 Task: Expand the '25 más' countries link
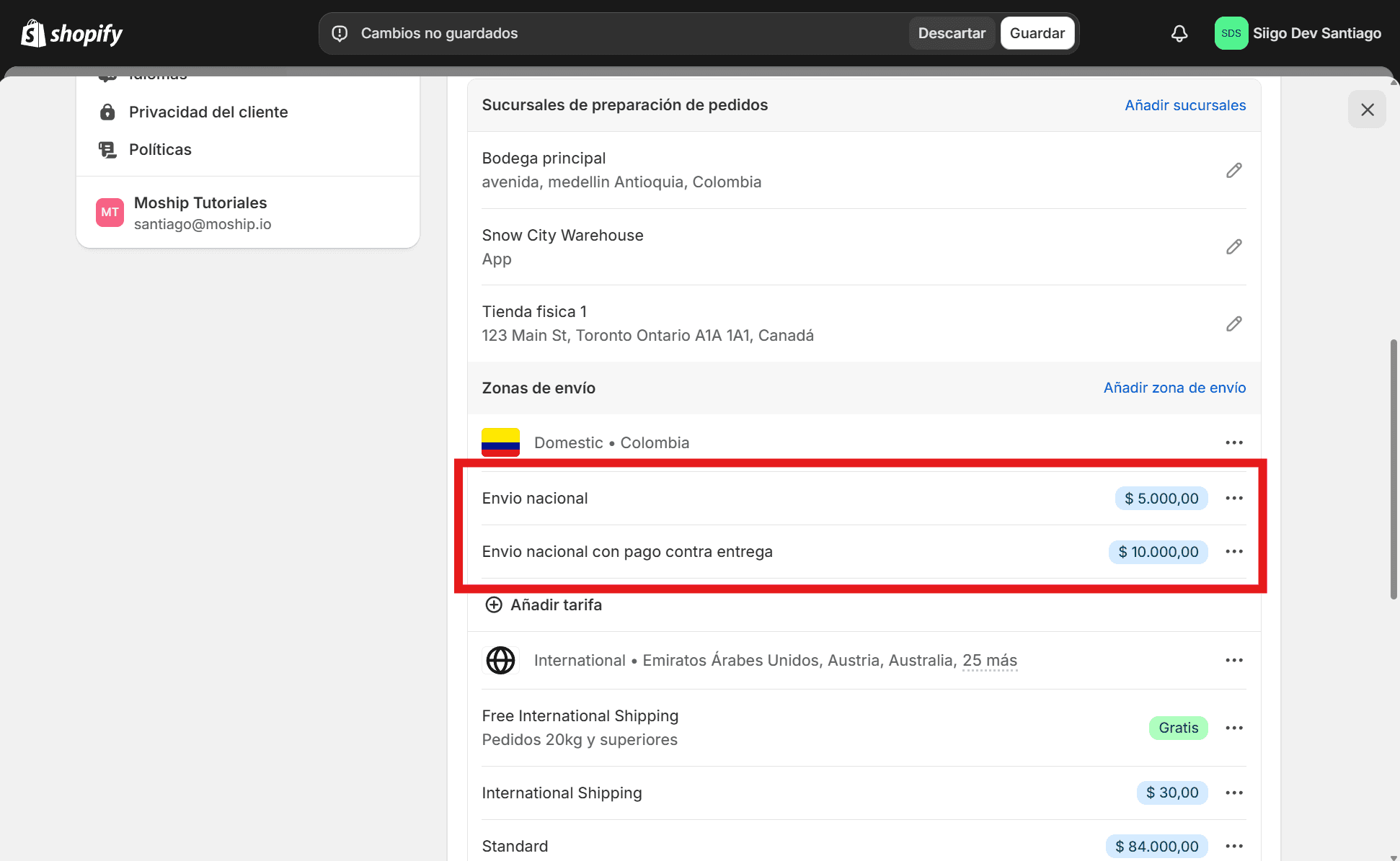(x=990, y=660)
